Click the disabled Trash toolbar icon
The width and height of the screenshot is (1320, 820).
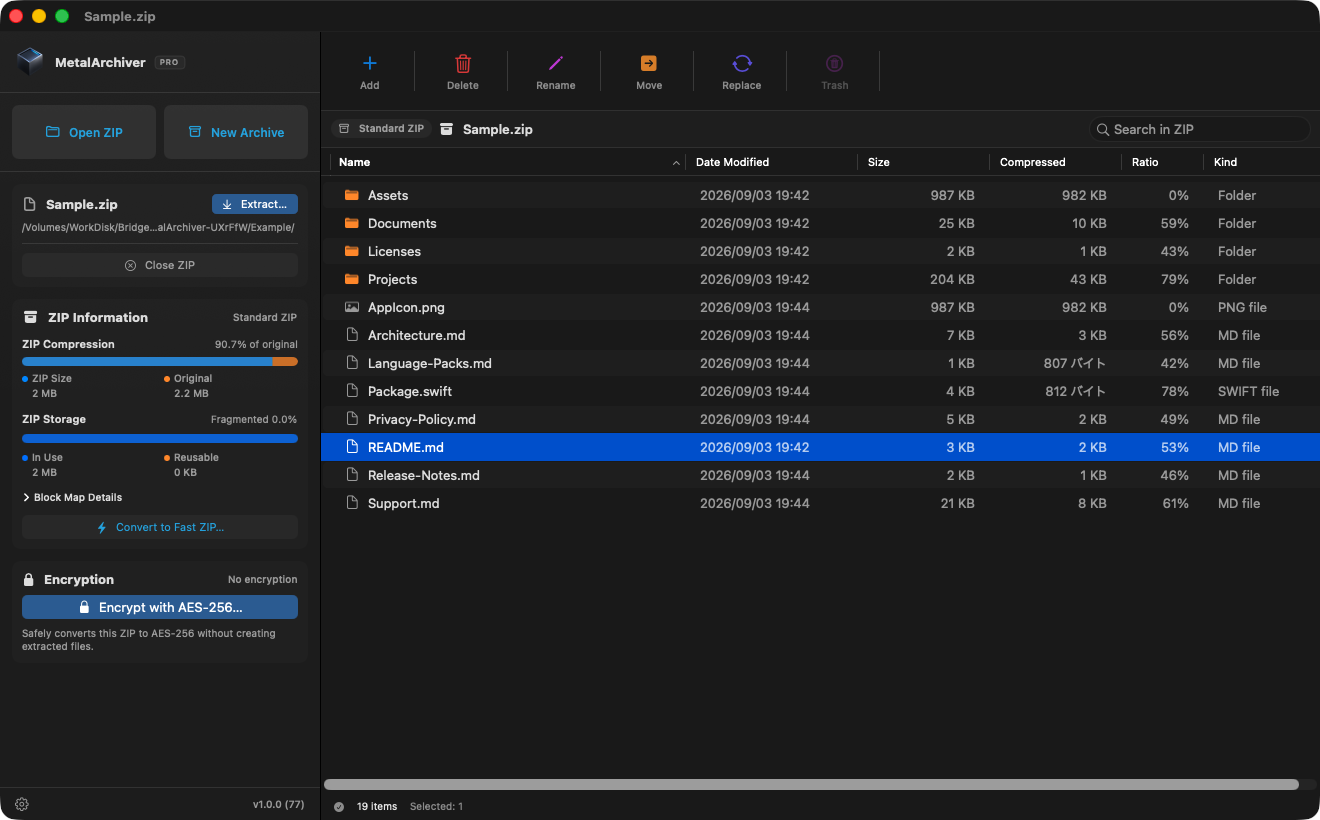click(835, 63)
